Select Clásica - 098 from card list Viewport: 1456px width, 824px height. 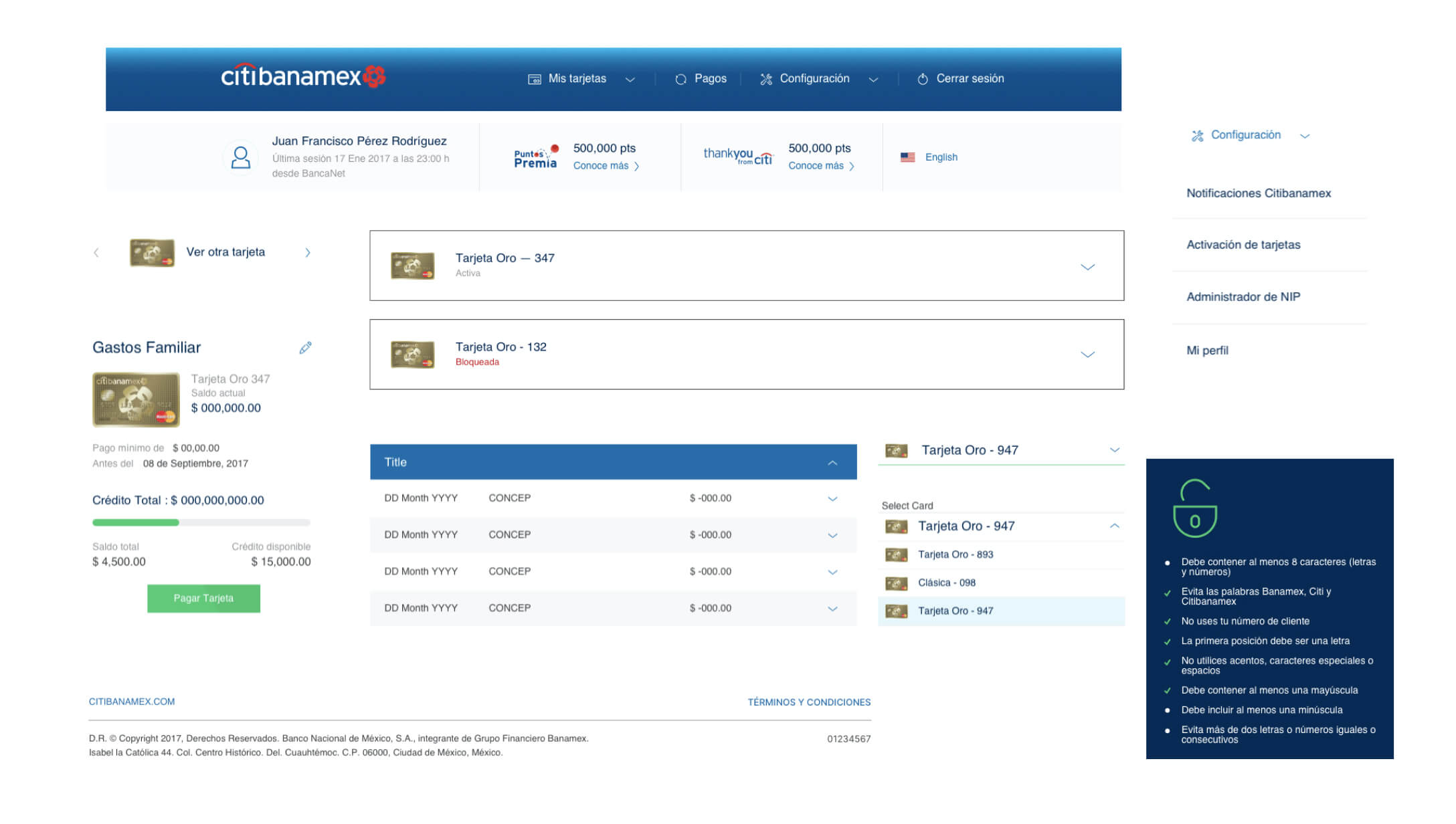point(946,583)
